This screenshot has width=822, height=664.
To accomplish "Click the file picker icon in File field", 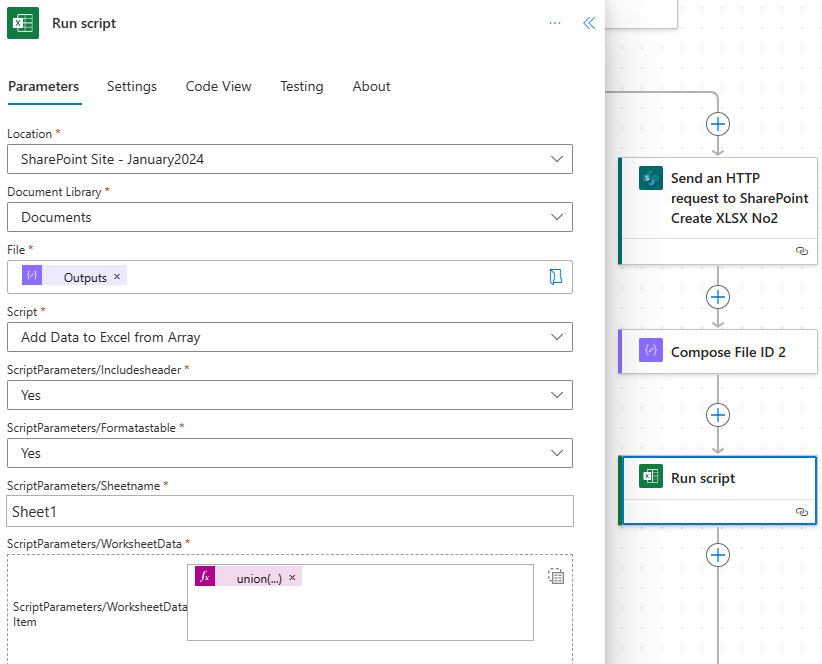I will click(556, 277).
